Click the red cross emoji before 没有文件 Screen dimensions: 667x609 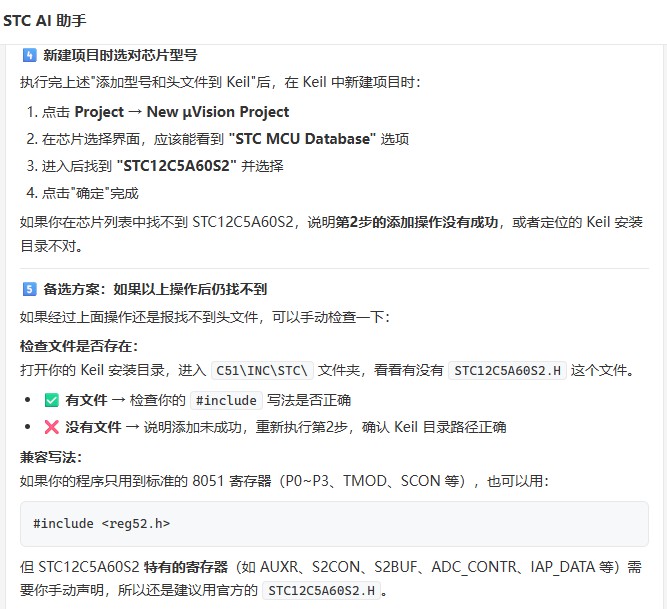[x=51, y=427]
